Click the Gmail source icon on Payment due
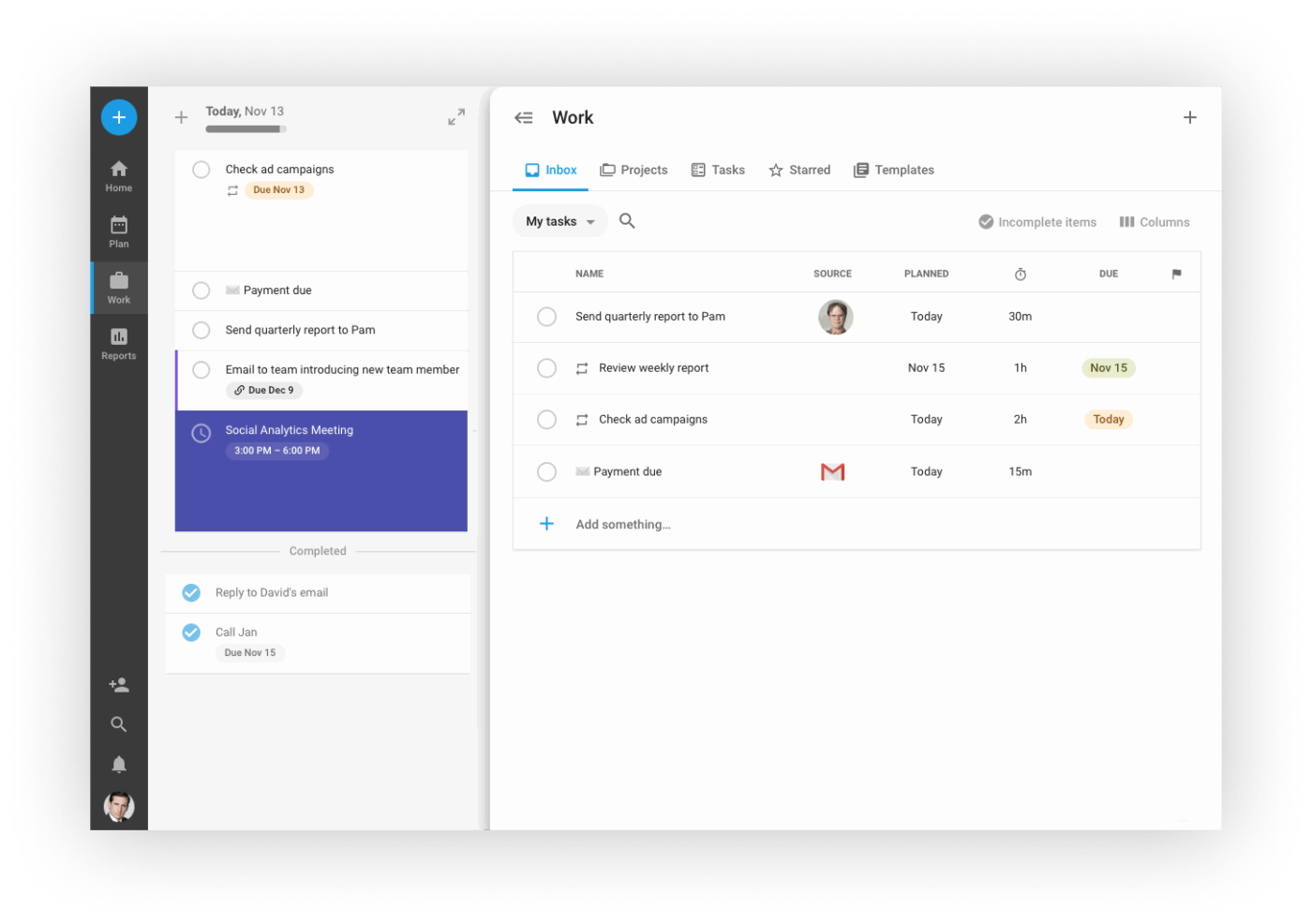The height and width of the screenshot is (924, 1312). click(x=833, y=471)
